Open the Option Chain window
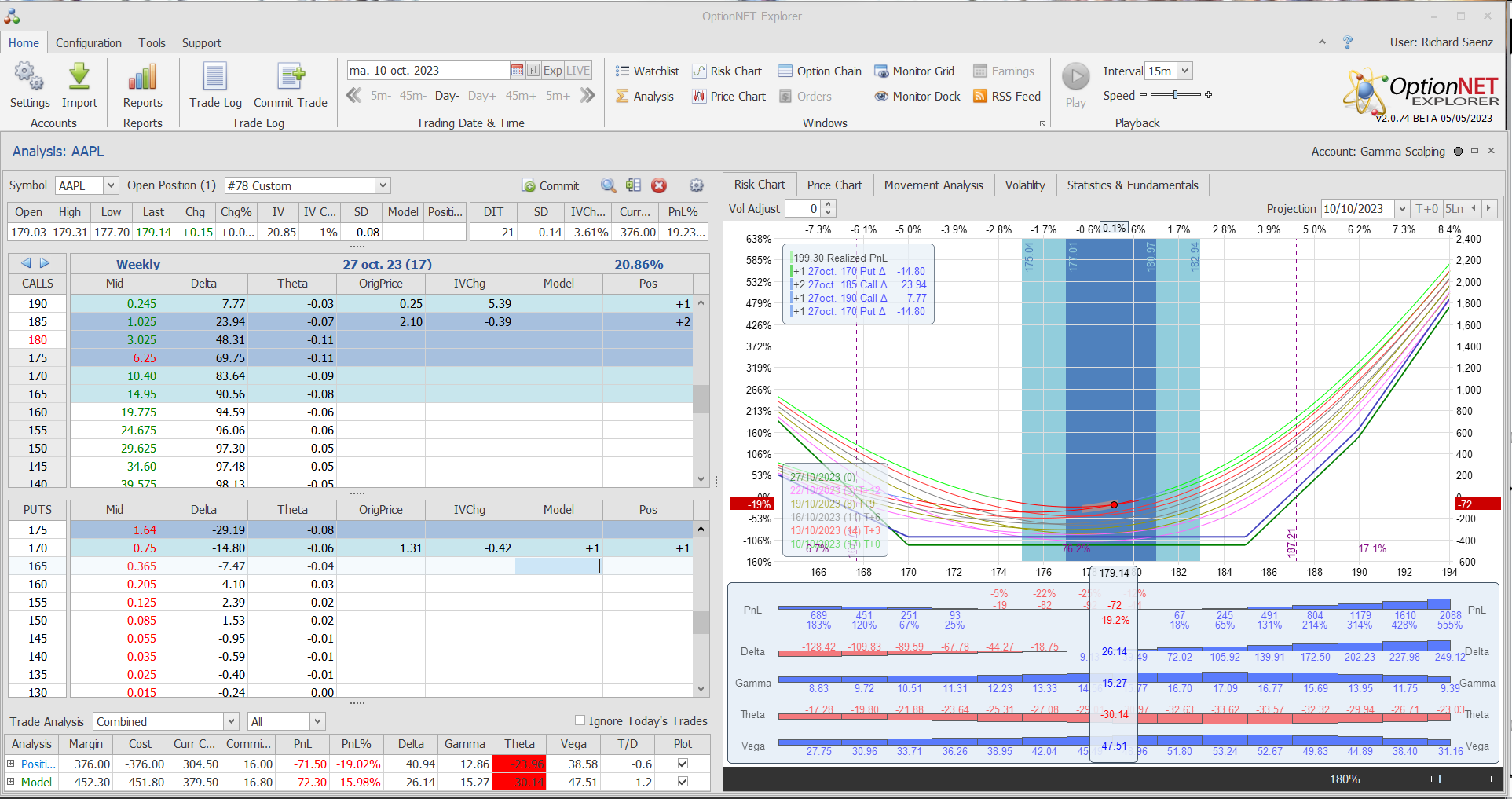Image resolution: width=1512 pixels, height=799 pixels. pyautogui.click(x=820, y=71)
